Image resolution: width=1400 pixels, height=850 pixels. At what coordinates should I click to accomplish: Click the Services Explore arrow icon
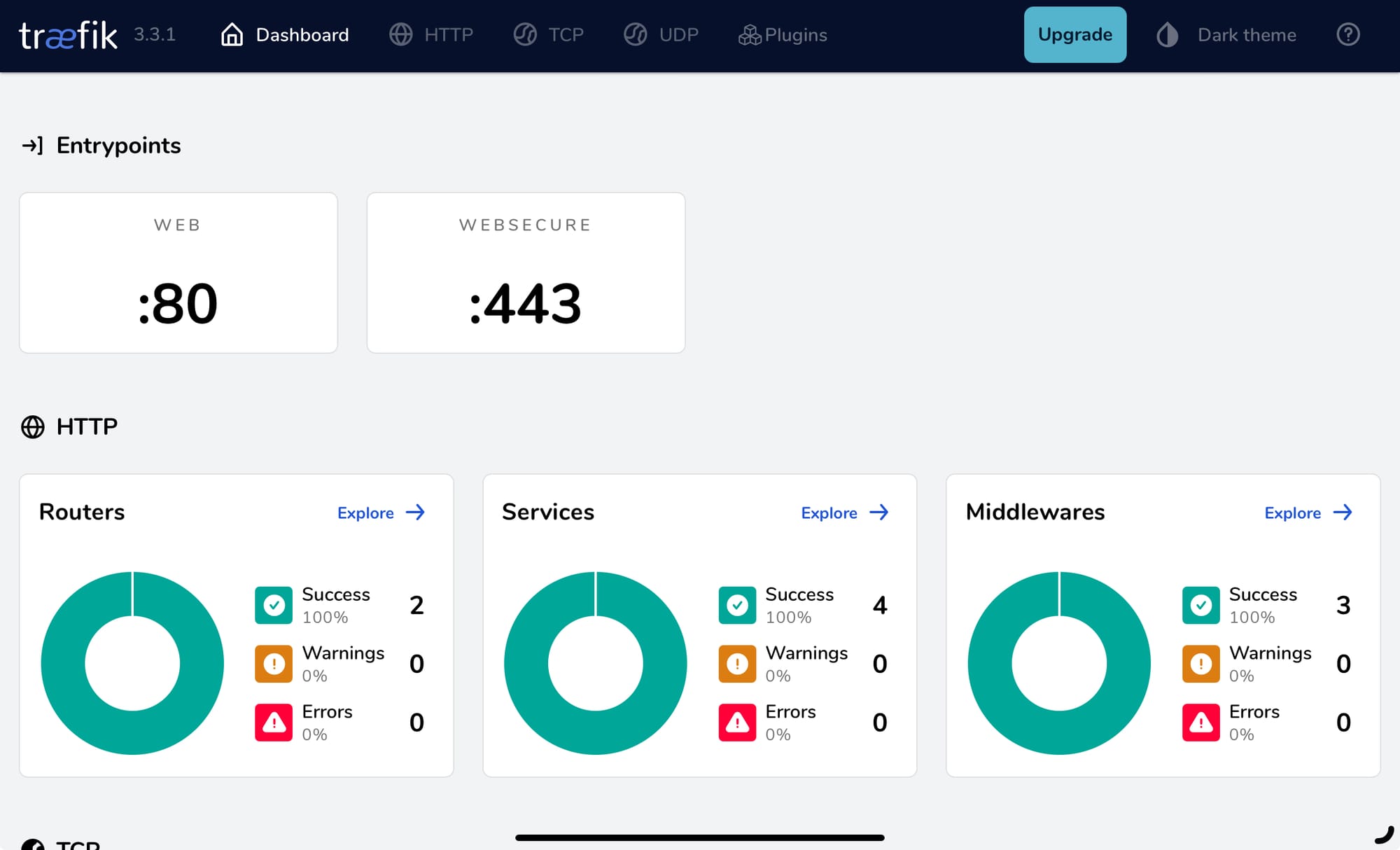(879, 513)
